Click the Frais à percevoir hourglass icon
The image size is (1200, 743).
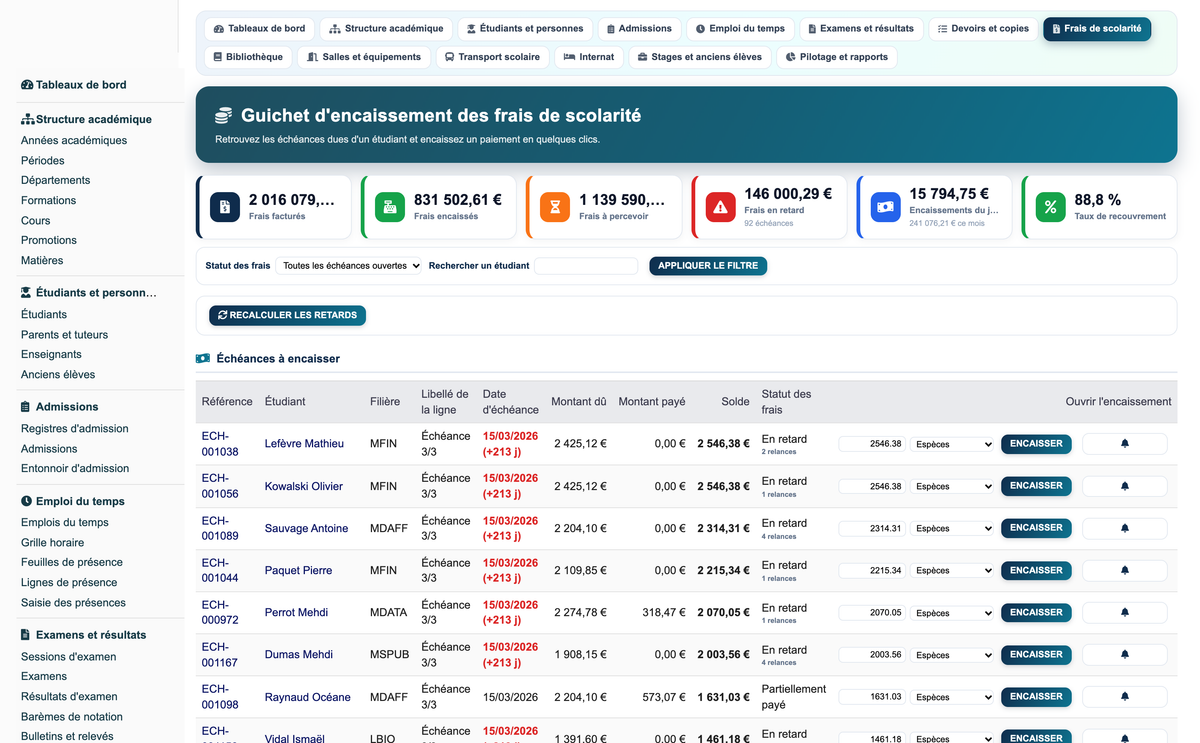point(555,207)
